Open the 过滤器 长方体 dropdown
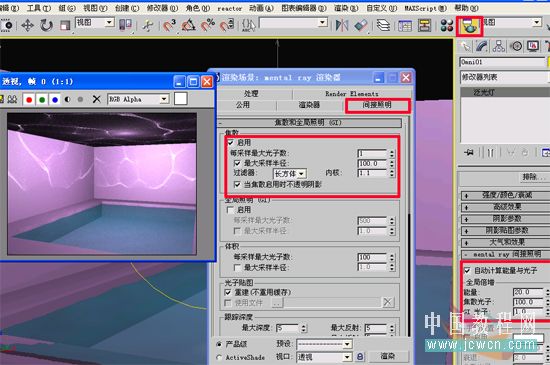550x365 pixels. point(290,174)
